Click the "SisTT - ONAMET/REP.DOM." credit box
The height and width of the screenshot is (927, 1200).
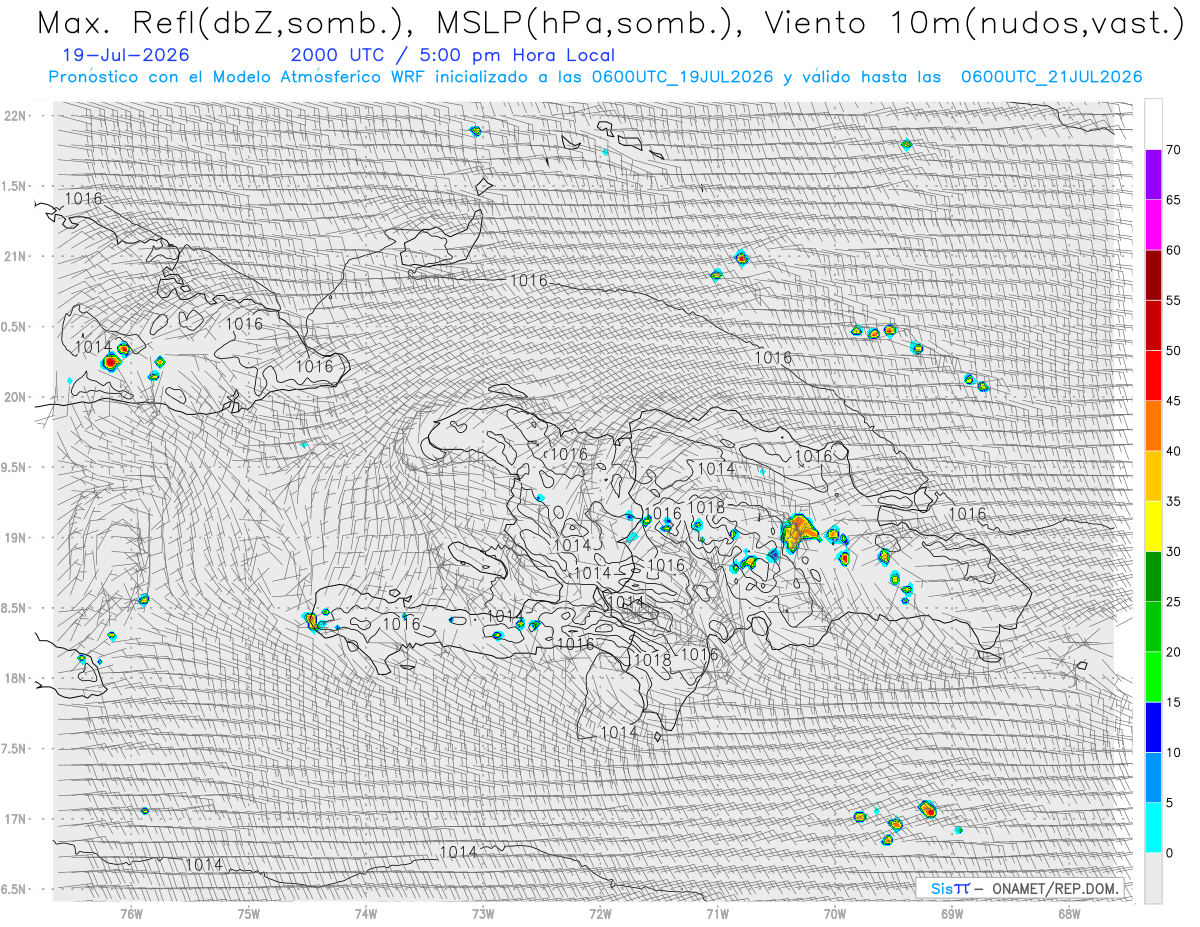1021,888
